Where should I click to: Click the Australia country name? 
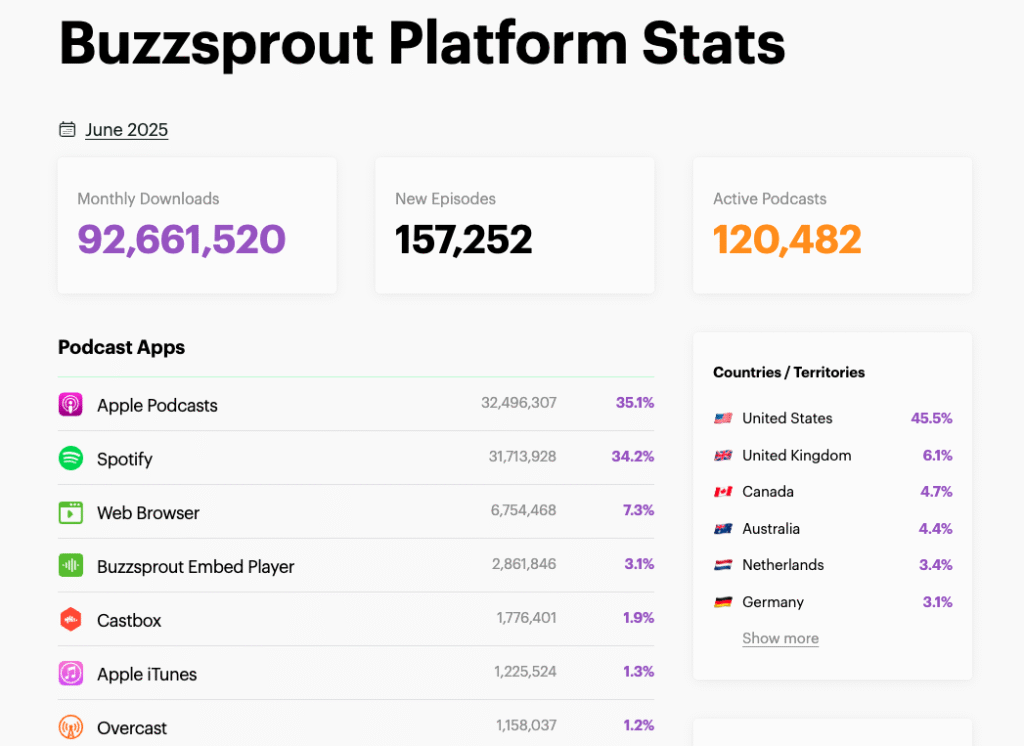tap(771, 528)
